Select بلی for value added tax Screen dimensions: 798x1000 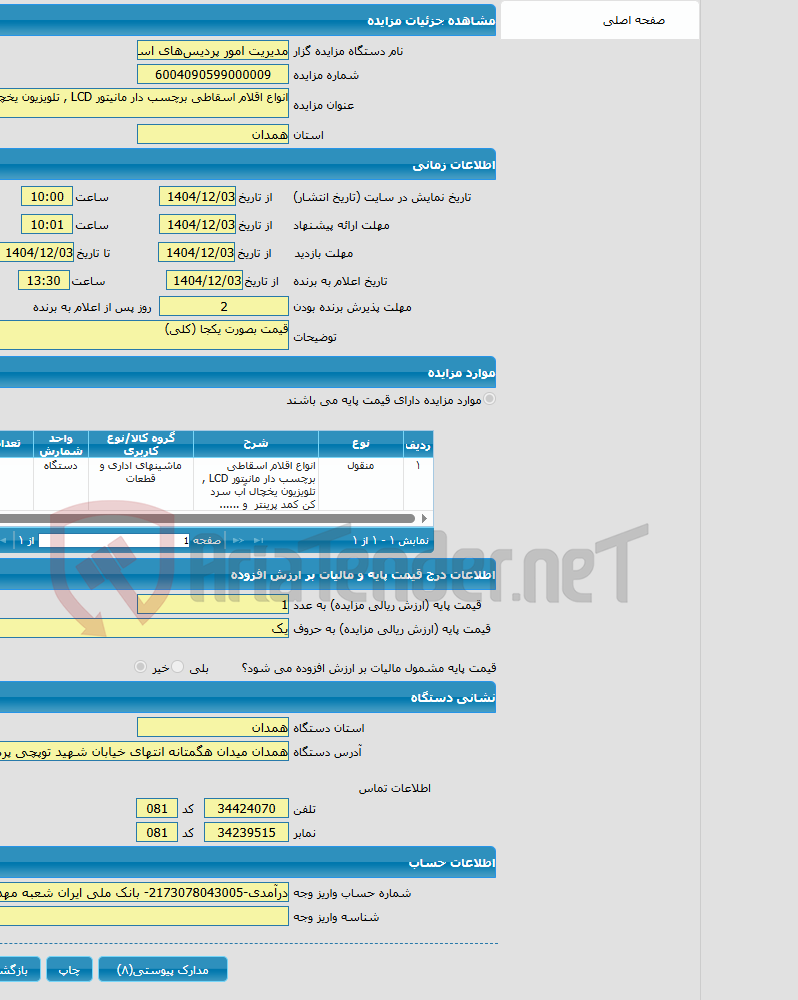tap(177, 666)
